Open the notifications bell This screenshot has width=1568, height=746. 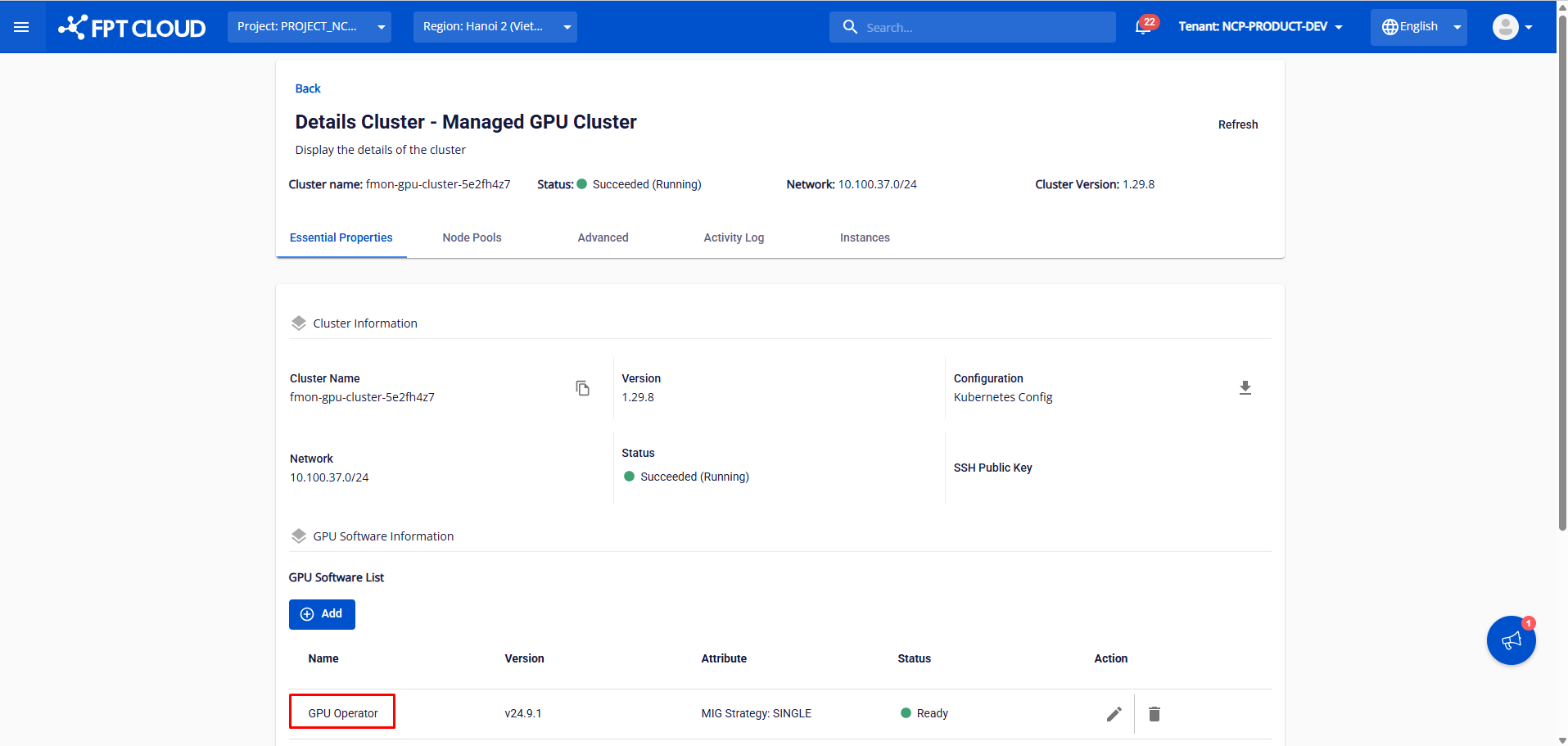click(1144, 27)
